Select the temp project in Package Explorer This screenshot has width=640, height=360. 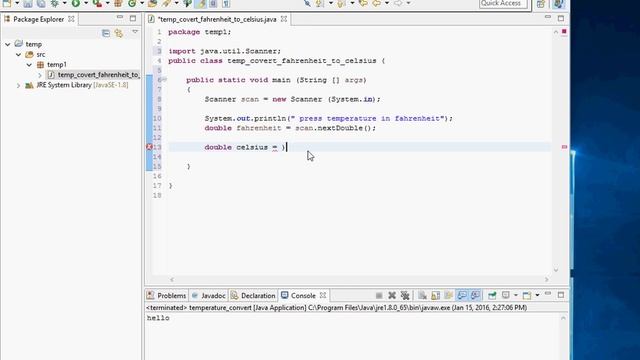coord(33,44)
